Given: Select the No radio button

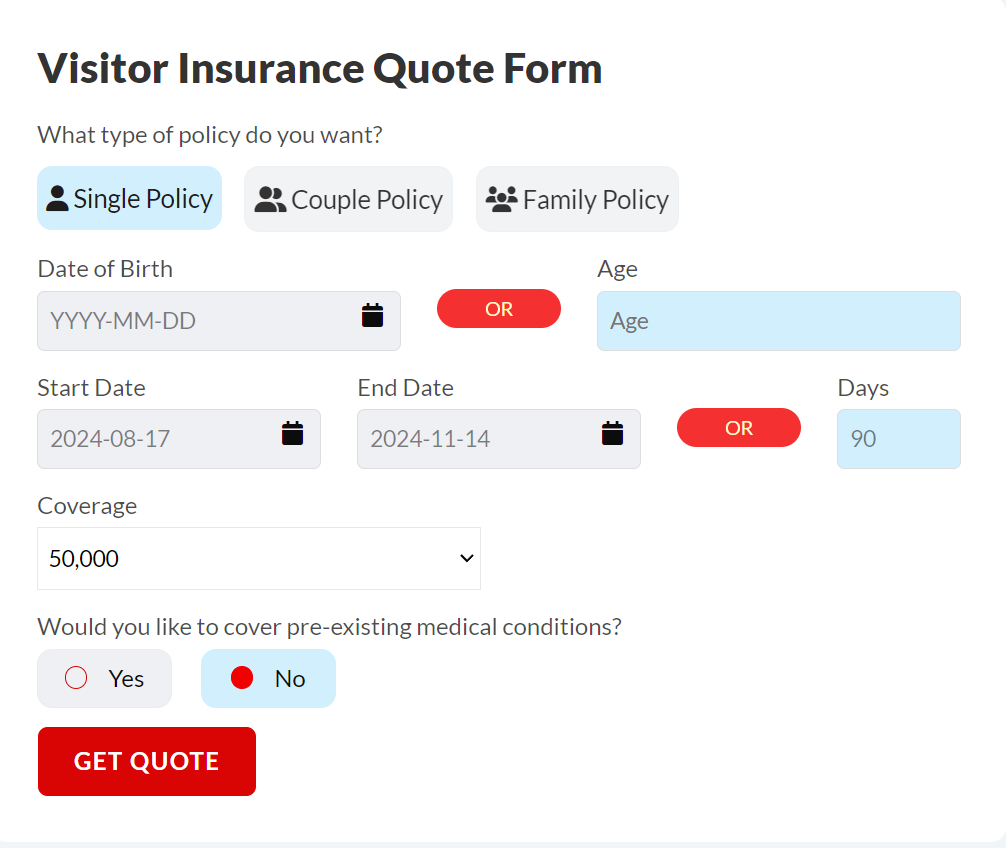Looking at the screenshot, I should [x=242, y=677].
